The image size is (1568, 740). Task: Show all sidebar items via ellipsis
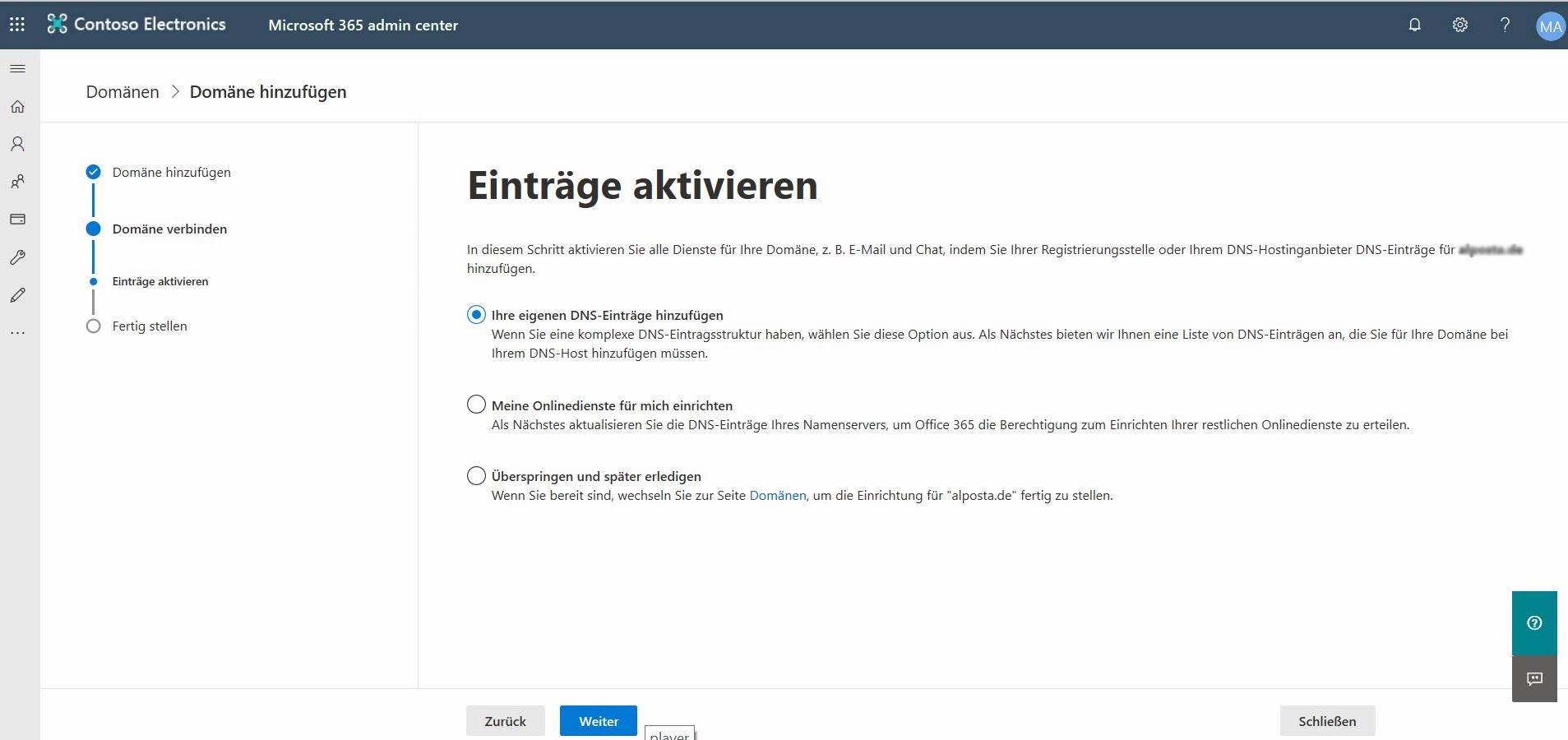pos(17,333)
